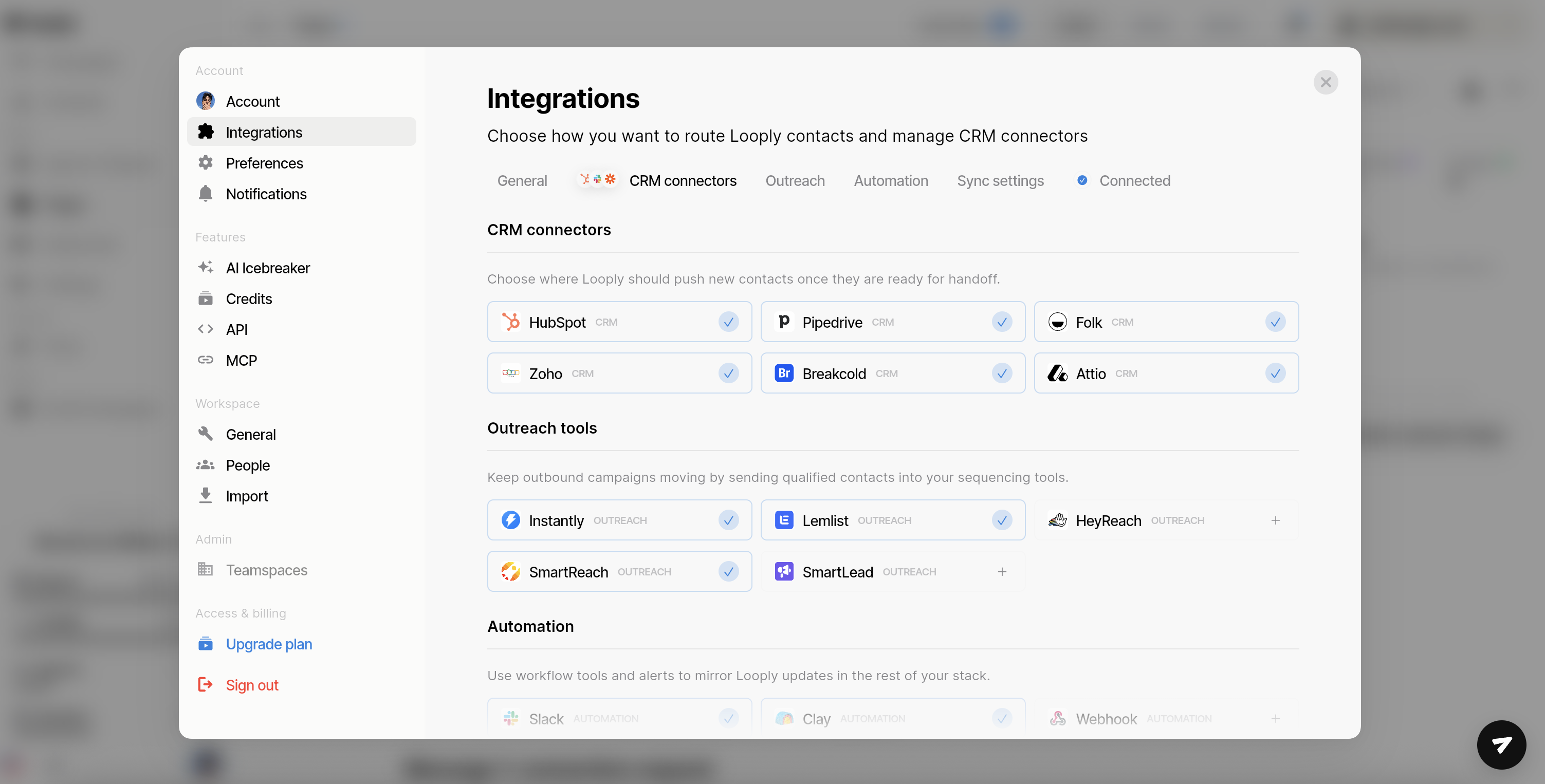Toggle the HubSpot connection checkmark
The height and width of the screenshot is (784, 1545).
pyautogui.click(x=729, y=322)
